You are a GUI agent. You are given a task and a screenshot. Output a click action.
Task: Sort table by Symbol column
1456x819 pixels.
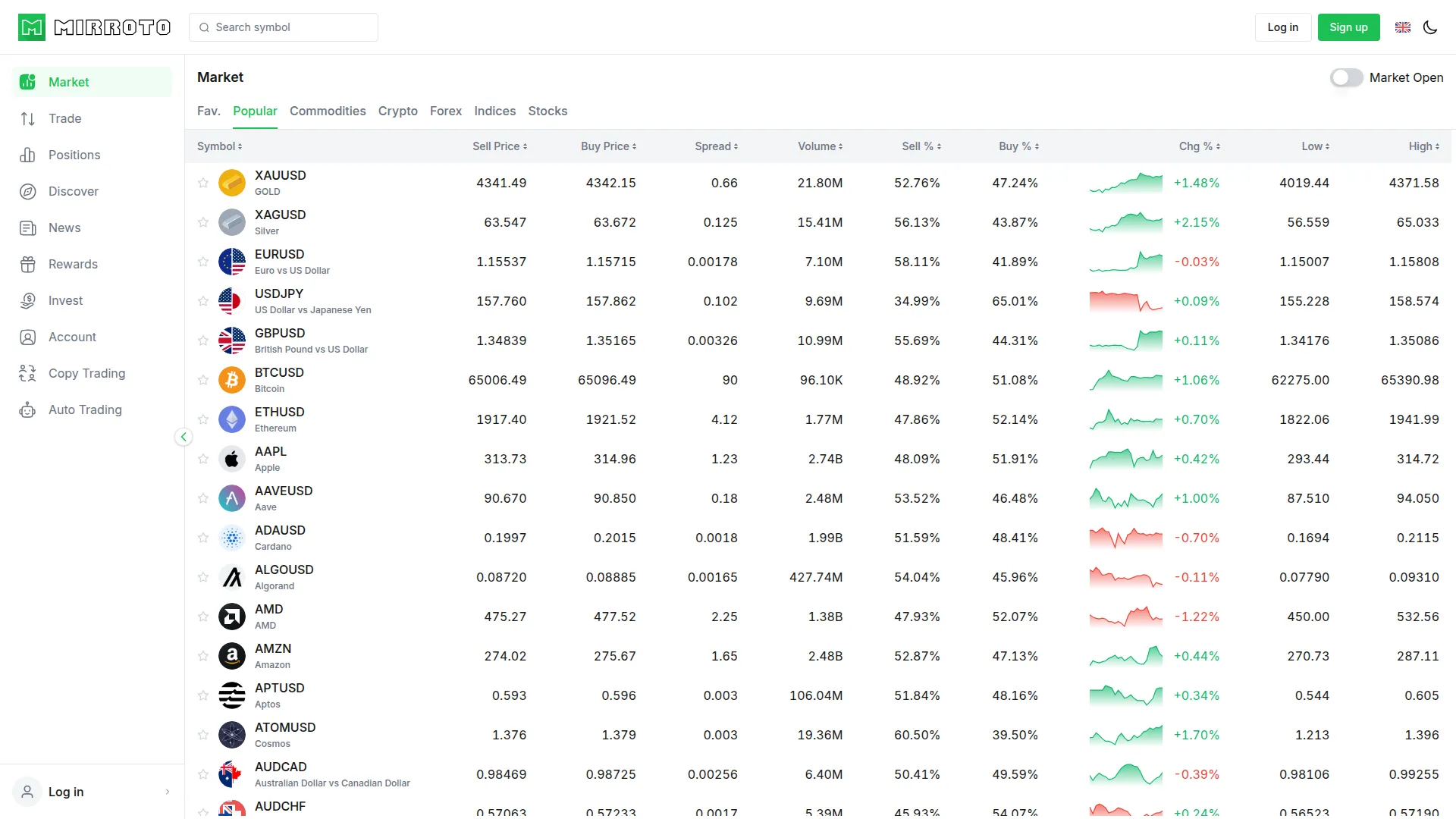point(220,146)
